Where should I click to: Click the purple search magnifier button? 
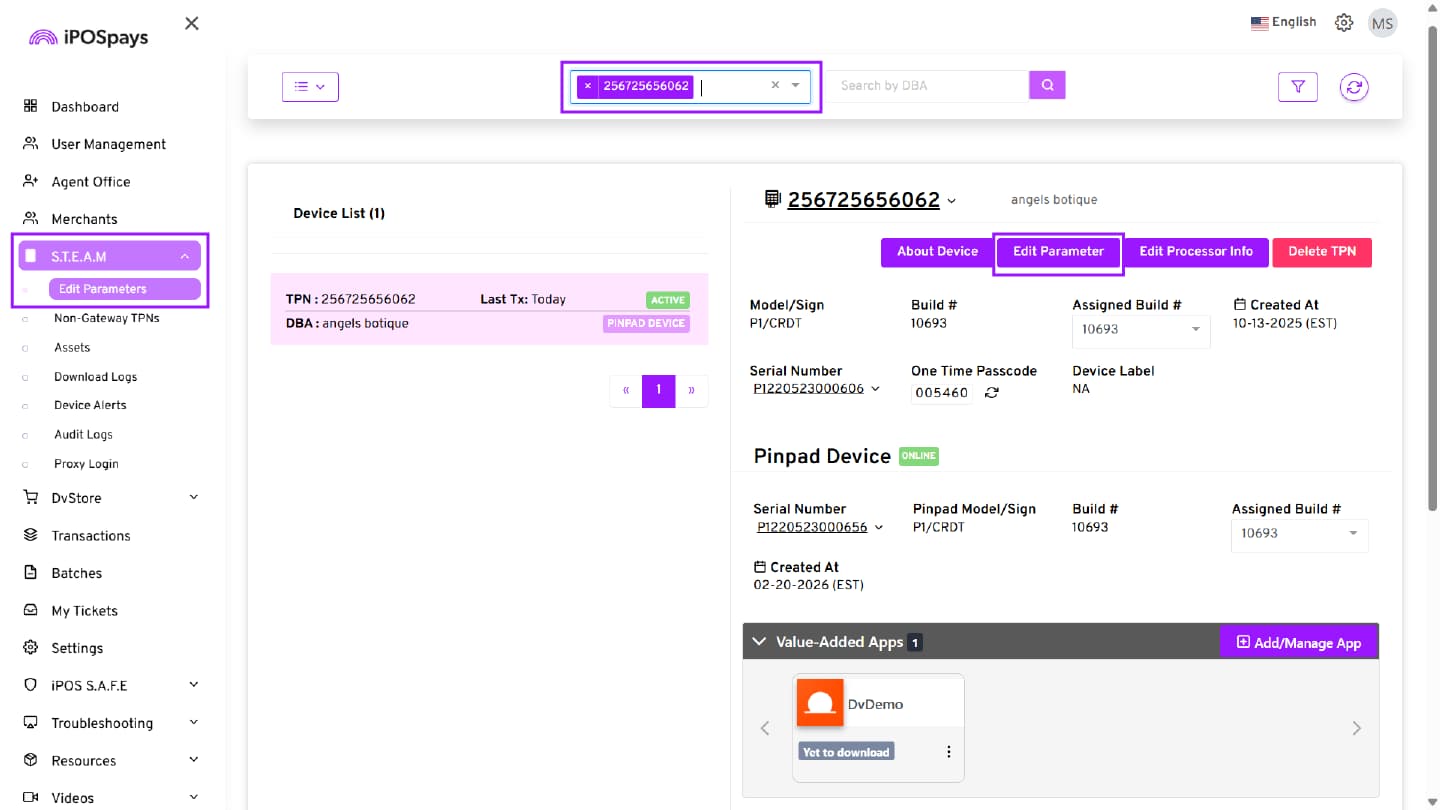(1047, 86)
